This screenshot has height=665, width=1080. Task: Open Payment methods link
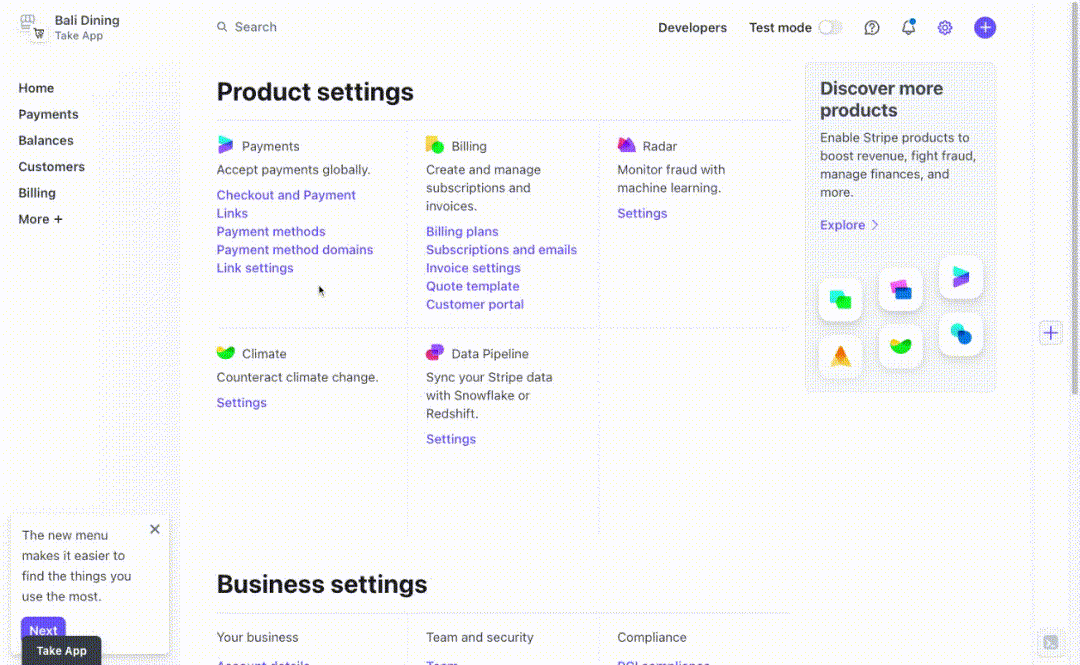271,232
